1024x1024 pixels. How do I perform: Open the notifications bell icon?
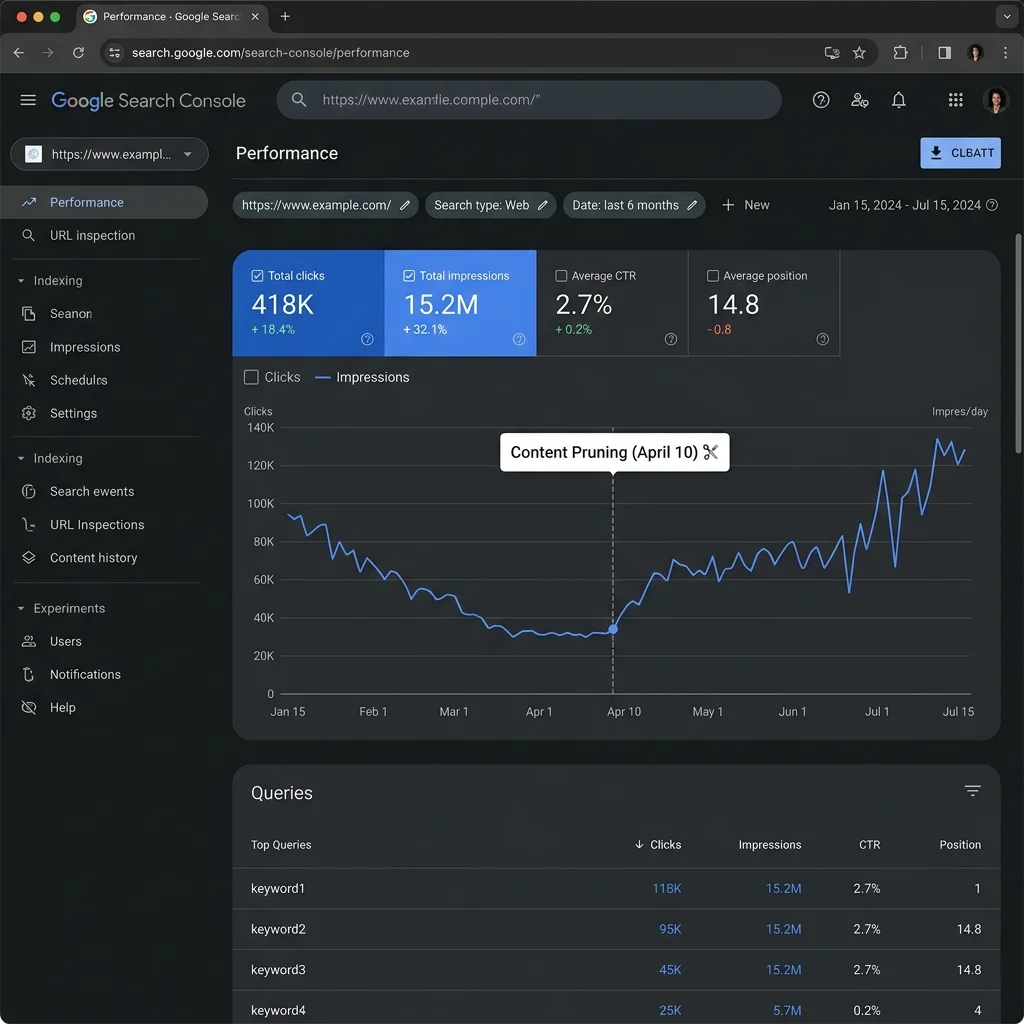[899, 100]
